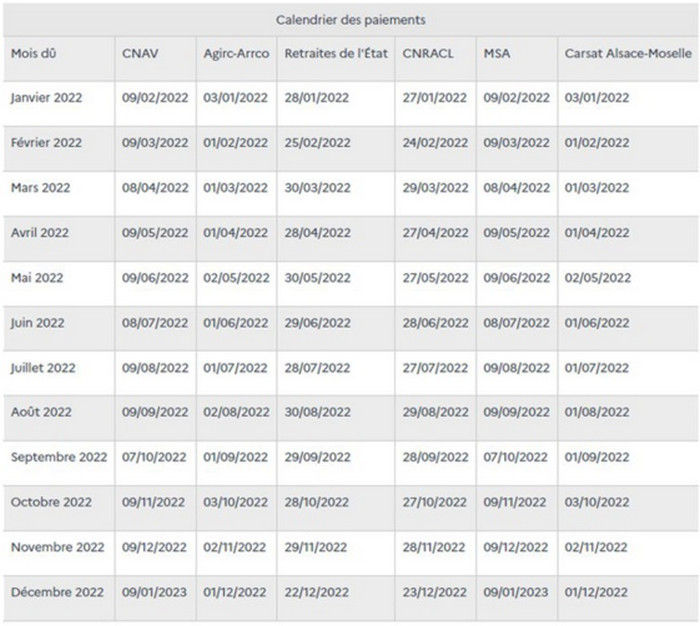
Task: Click the Calendrier des paiements title
Action: click(x=350, y=20)
